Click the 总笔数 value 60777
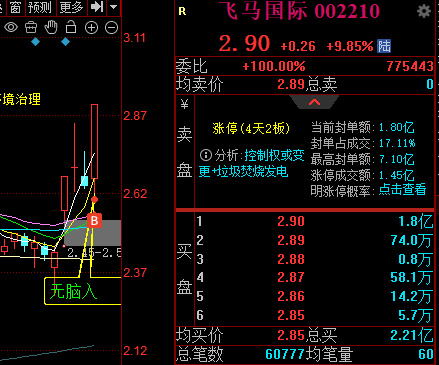439x365 pixels. (x=285, y=354)
